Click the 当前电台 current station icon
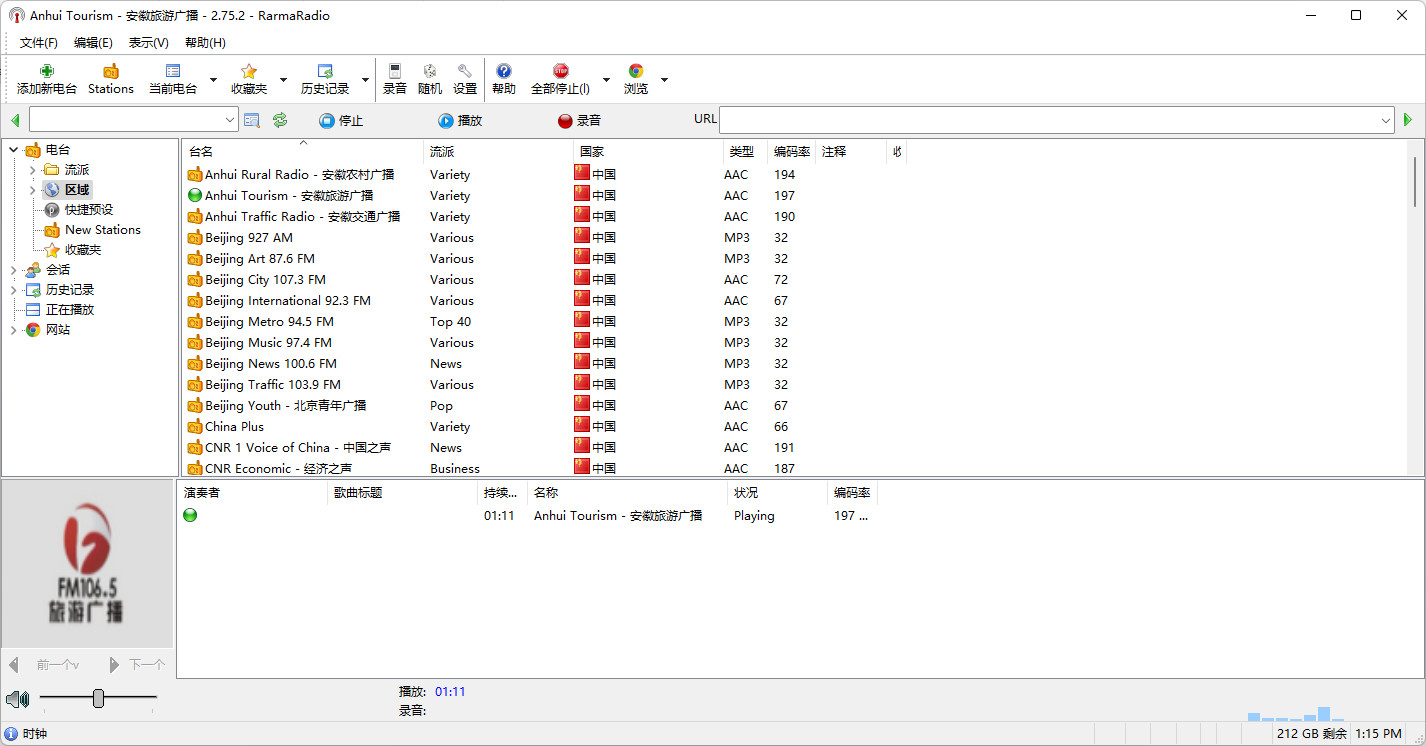The image size is (1426, 746). 173,71
